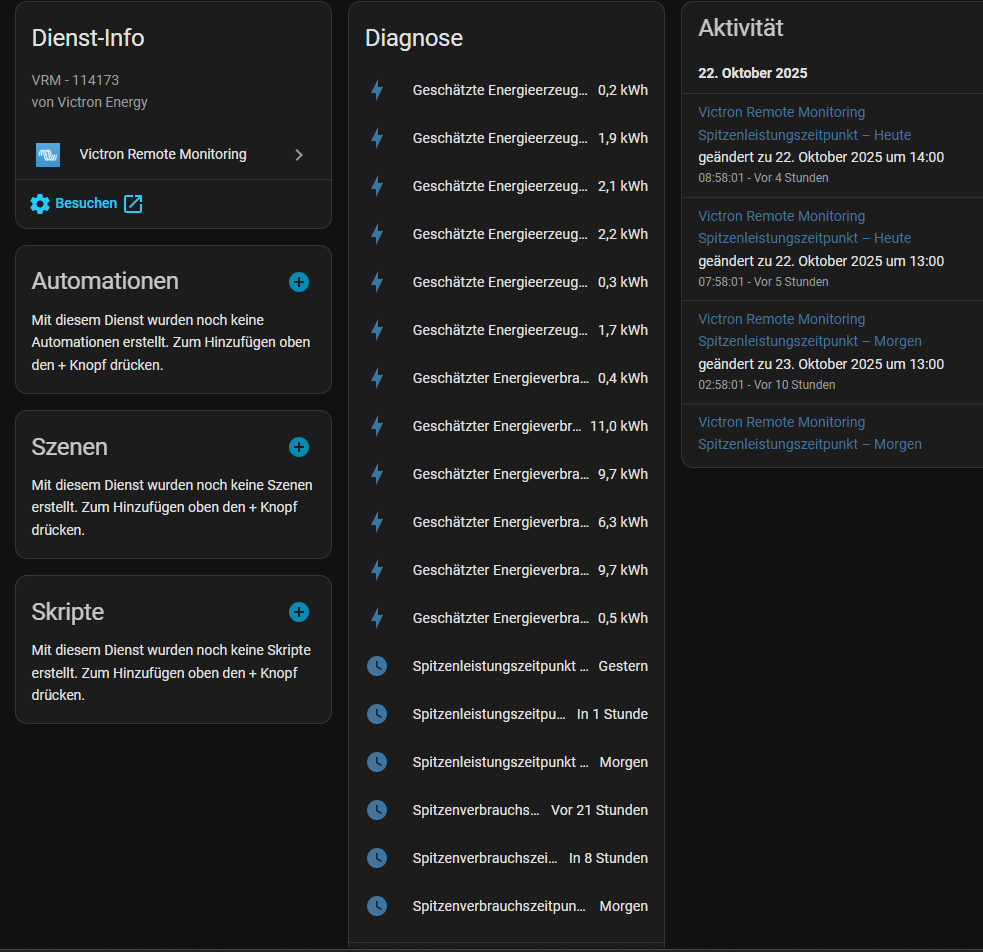Click lightning icon of the 11,0 kWh sensor

pos(377,426)
